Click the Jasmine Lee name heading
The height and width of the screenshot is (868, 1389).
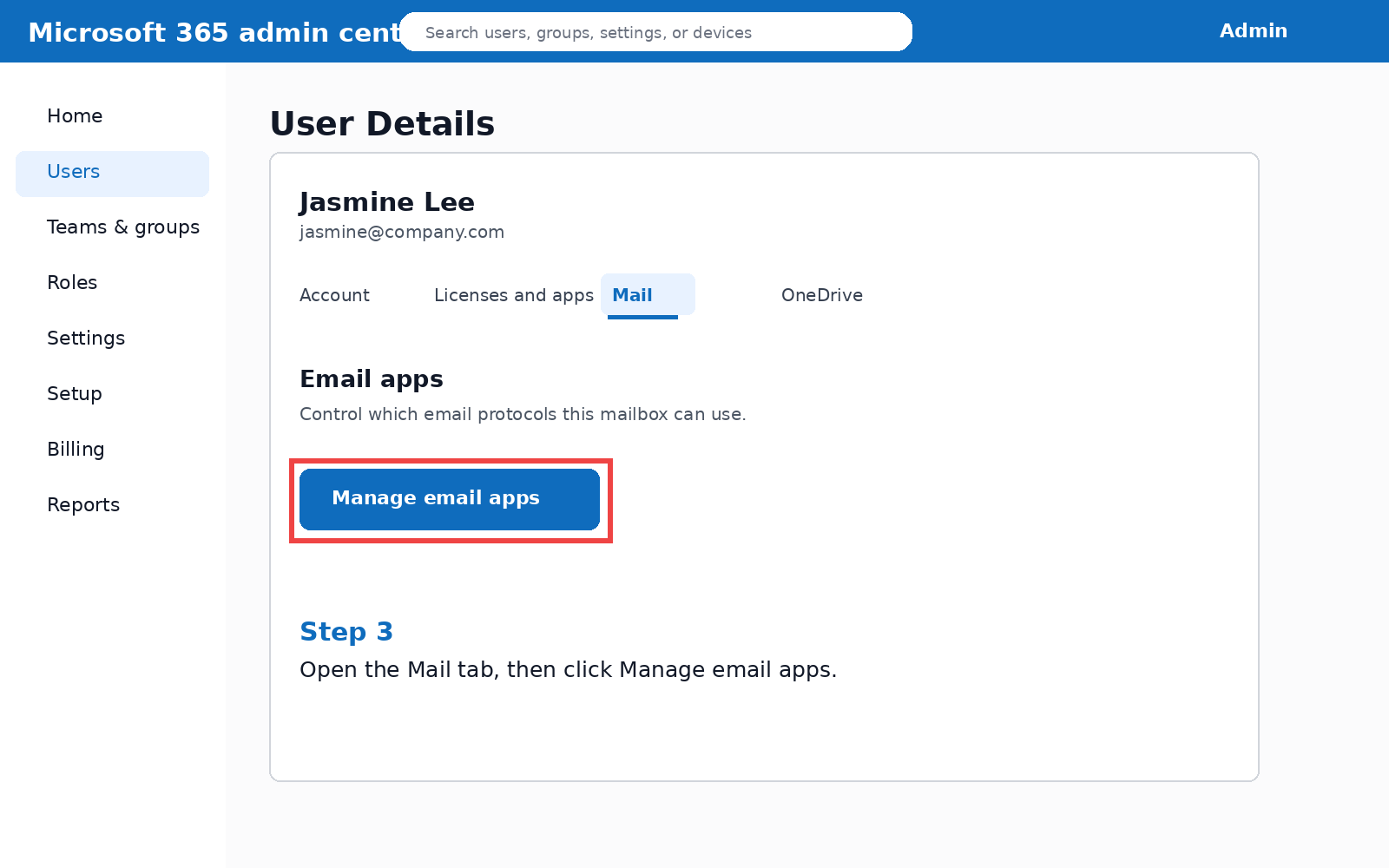387,202
